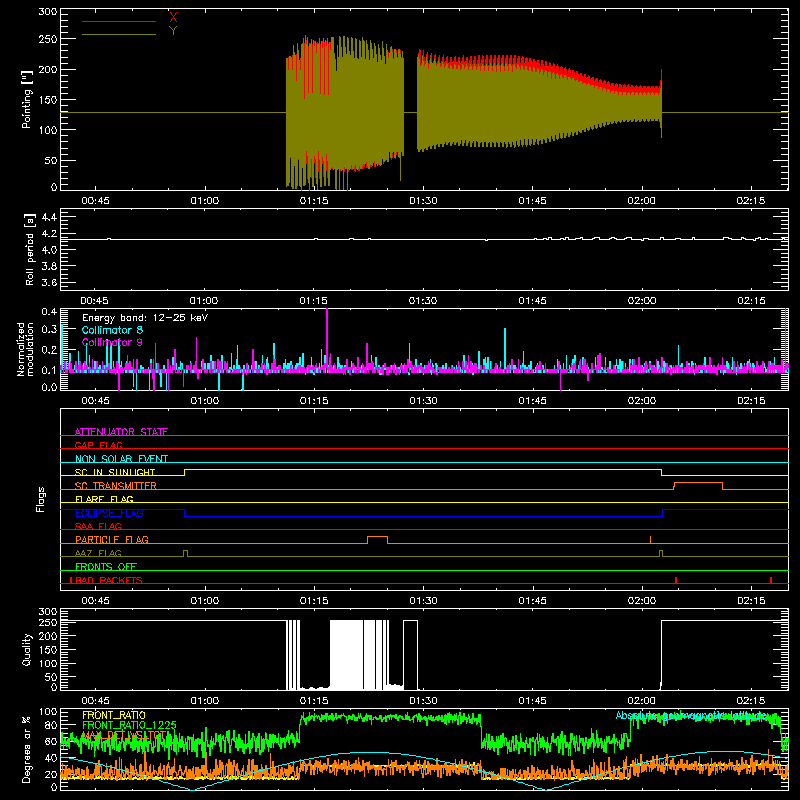
Task: Click the 02:15 tick label under the Flags plot
Action: [751, 601]
